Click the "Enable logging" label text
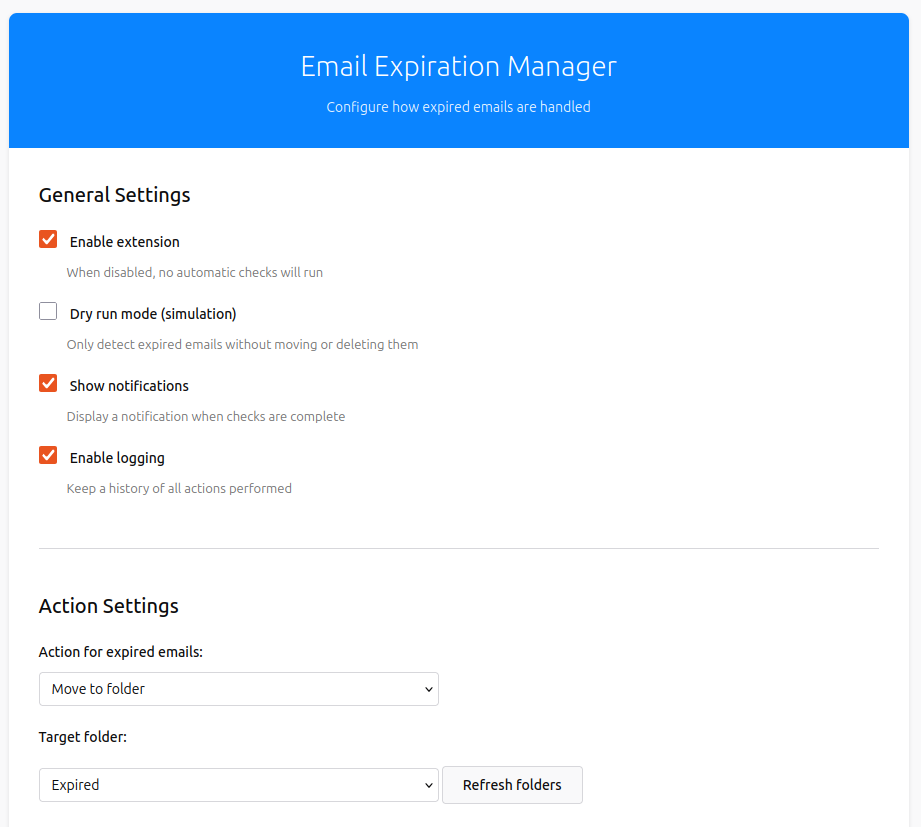The height and width of the screenshot is (827, 921). click(117, 458)
